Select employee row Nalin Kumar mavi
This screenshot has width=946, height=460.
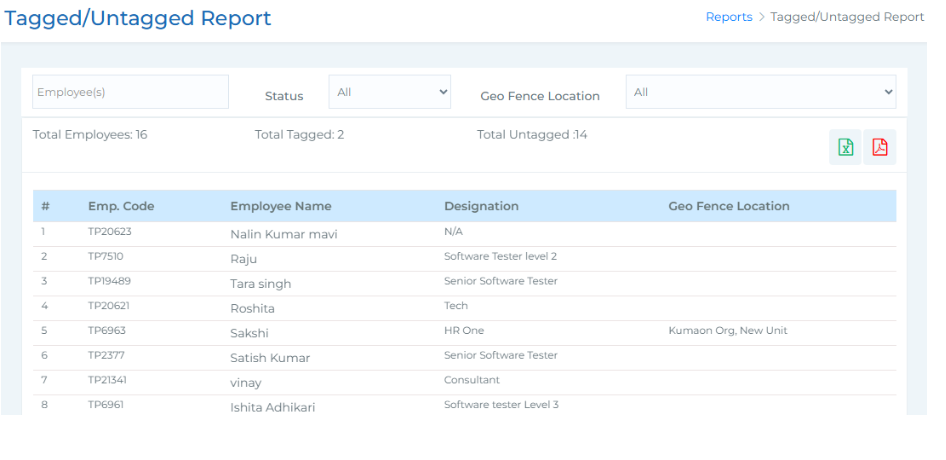(x=284, y=234)
